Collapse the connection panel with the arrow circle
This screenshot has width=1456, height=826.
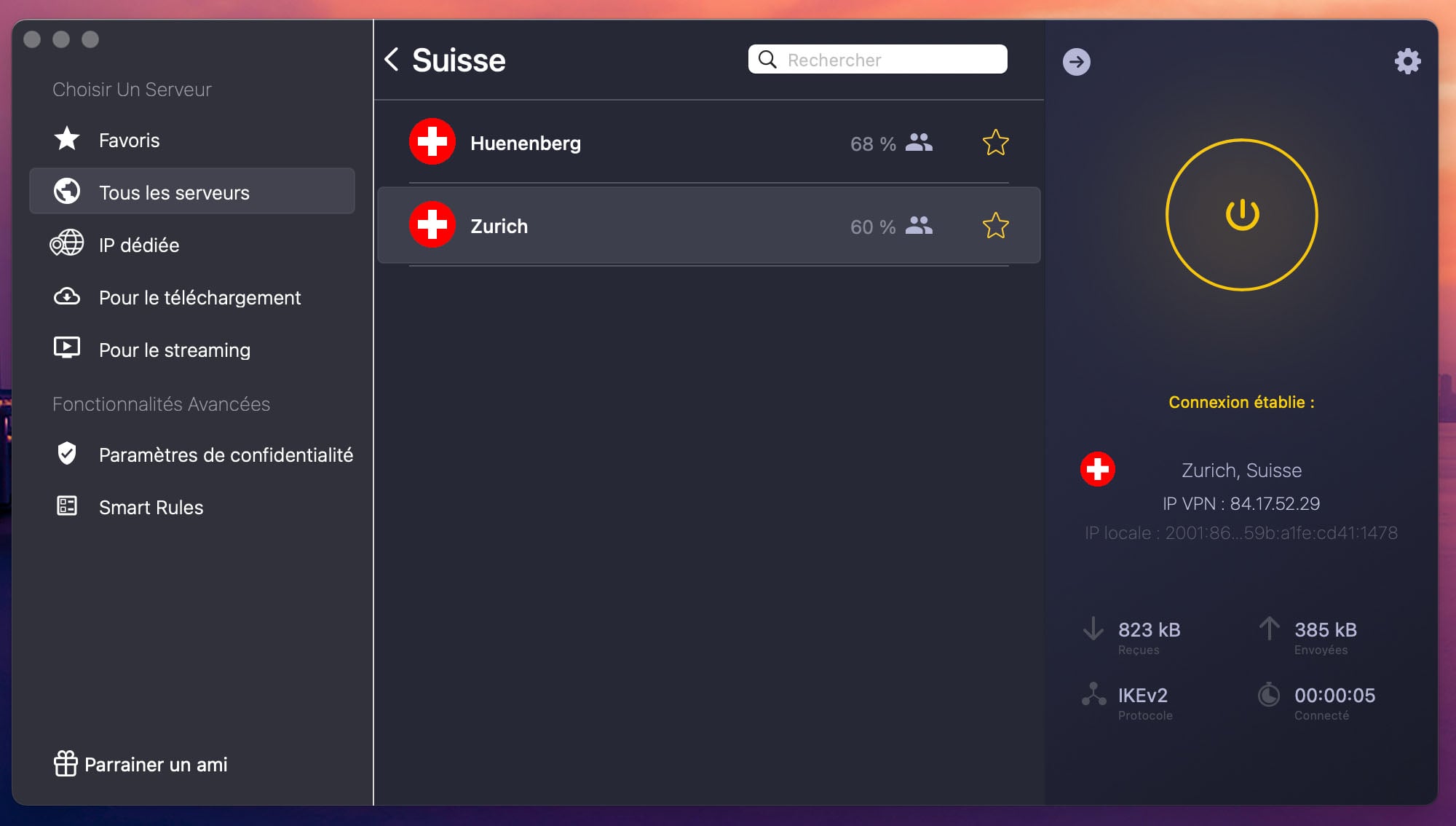(1076, 62)
